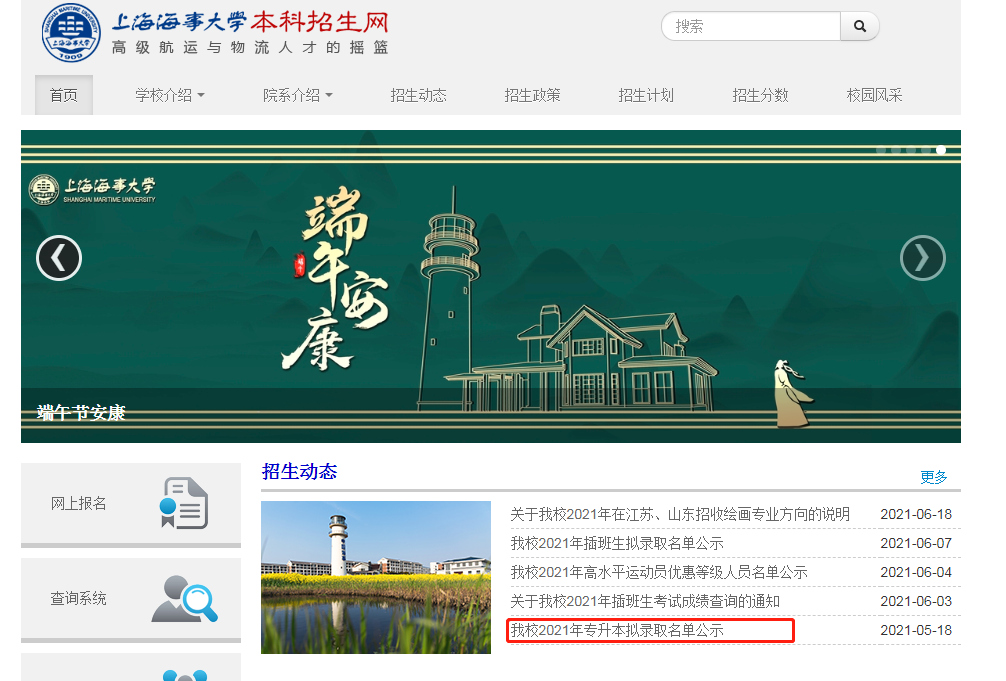
Task: Open the 网上报名 registration icon
Action: point(184,503)
